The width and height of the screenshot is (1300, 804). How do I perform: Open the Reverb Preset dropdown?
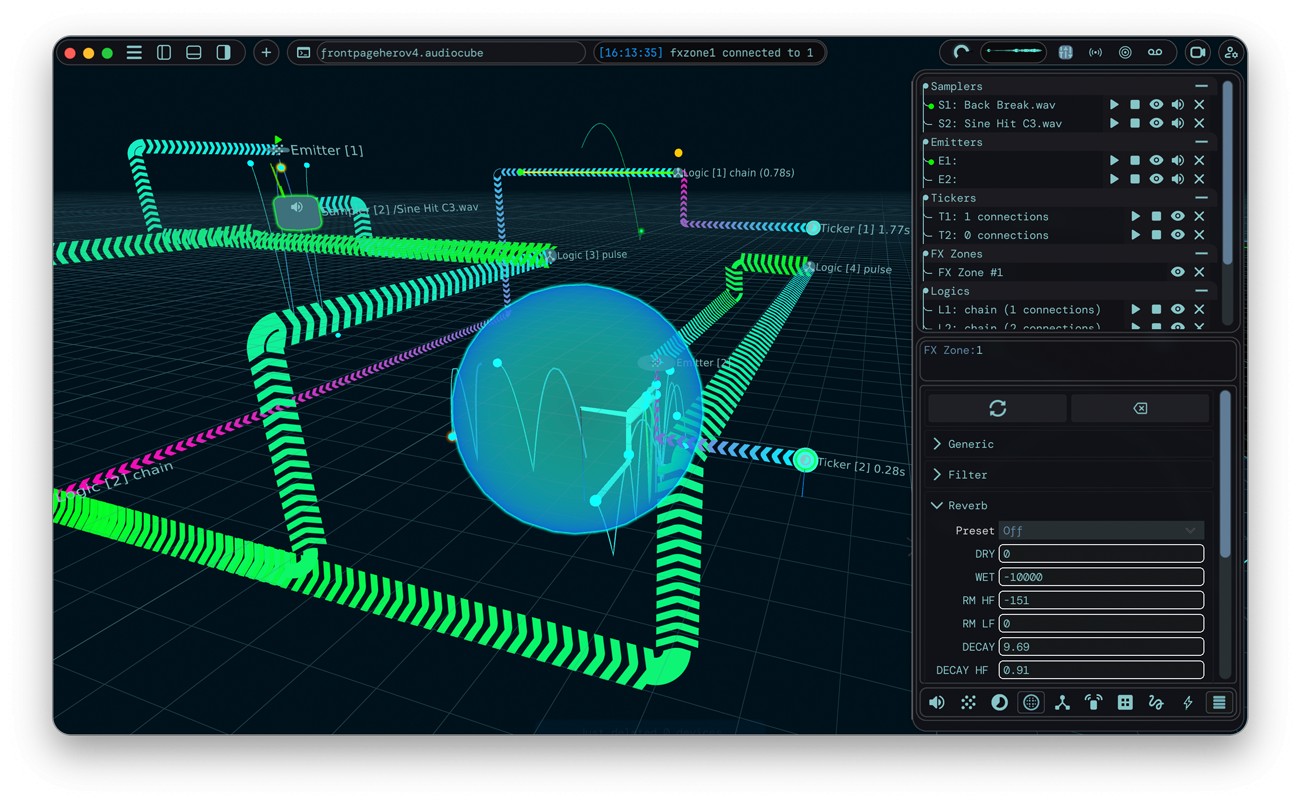tap(1100, 531)
